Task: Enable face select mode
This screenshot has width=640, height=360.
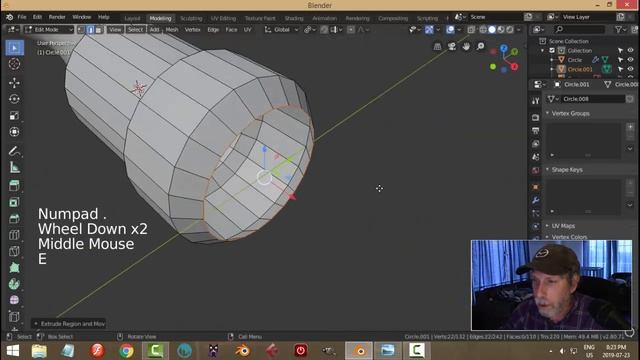Action: pos(99,30)
